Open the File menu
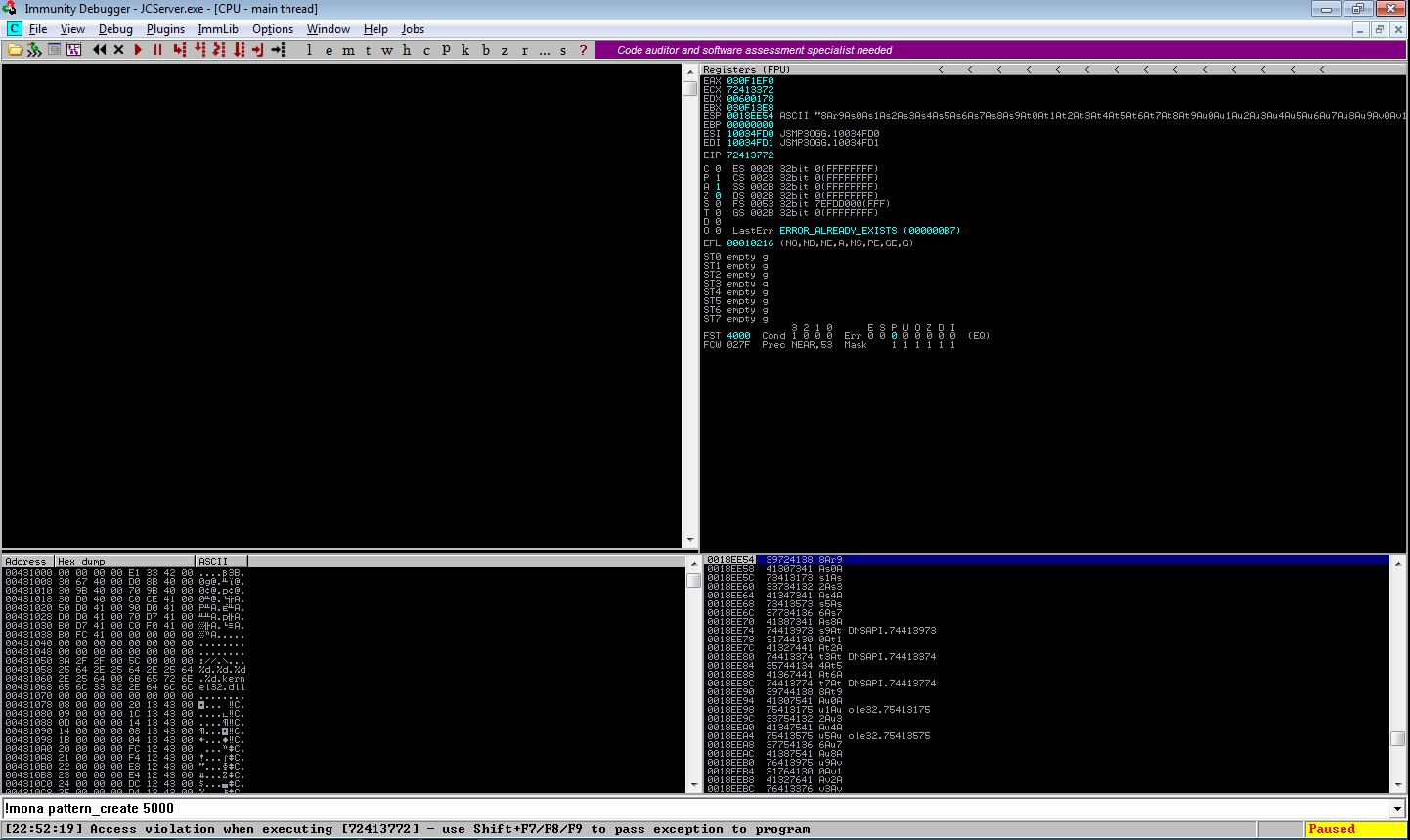 38,29
